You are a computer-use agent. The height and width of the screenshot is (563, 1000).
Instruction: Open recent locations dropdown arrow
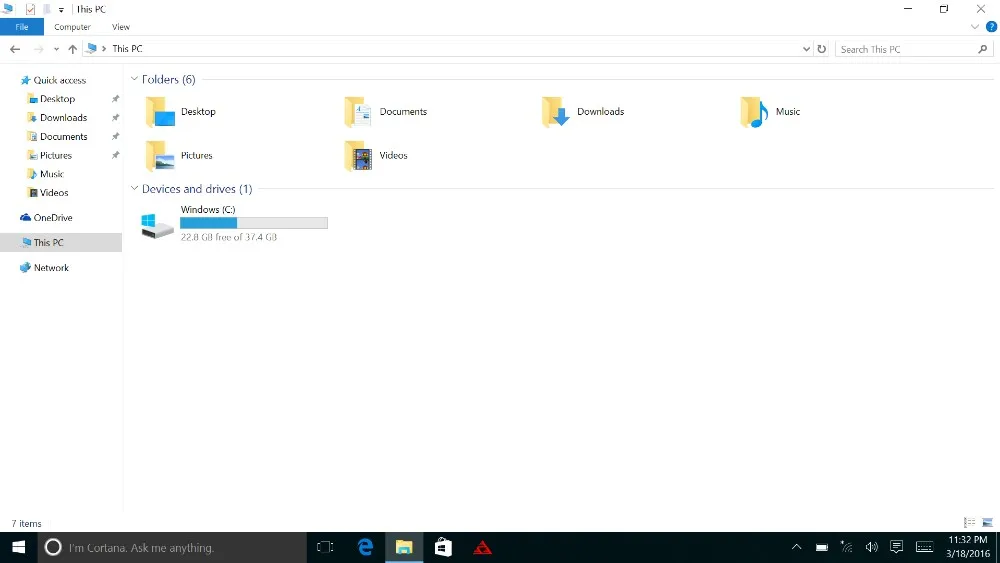coord(56,49)
